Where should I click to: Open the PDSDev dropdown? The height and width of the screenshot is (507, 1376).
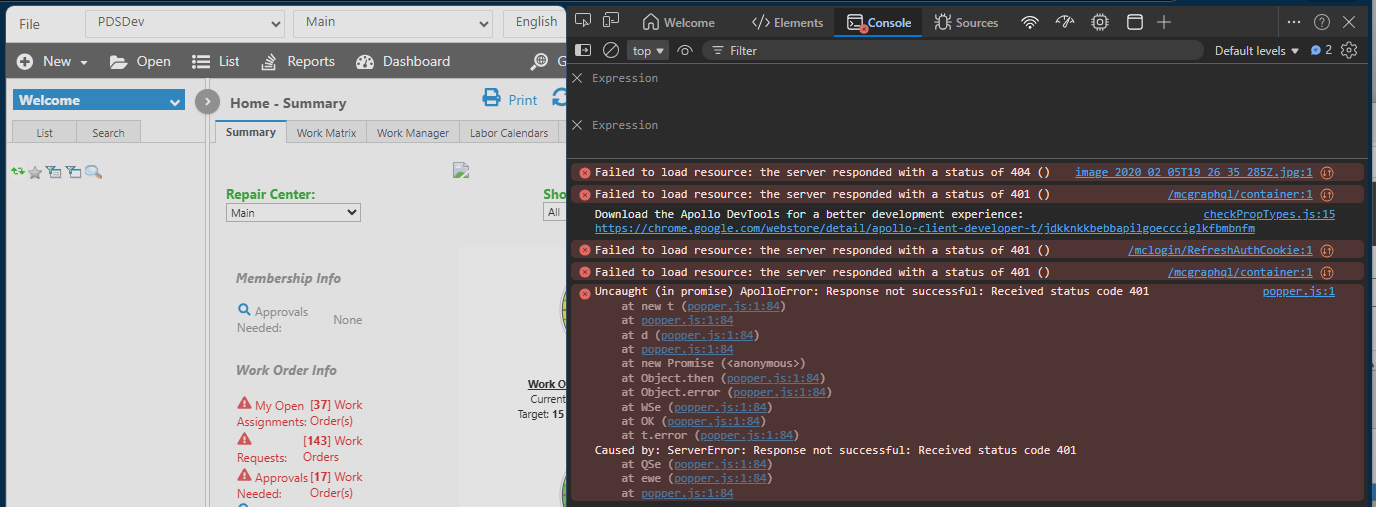click(x=185, y=23)
